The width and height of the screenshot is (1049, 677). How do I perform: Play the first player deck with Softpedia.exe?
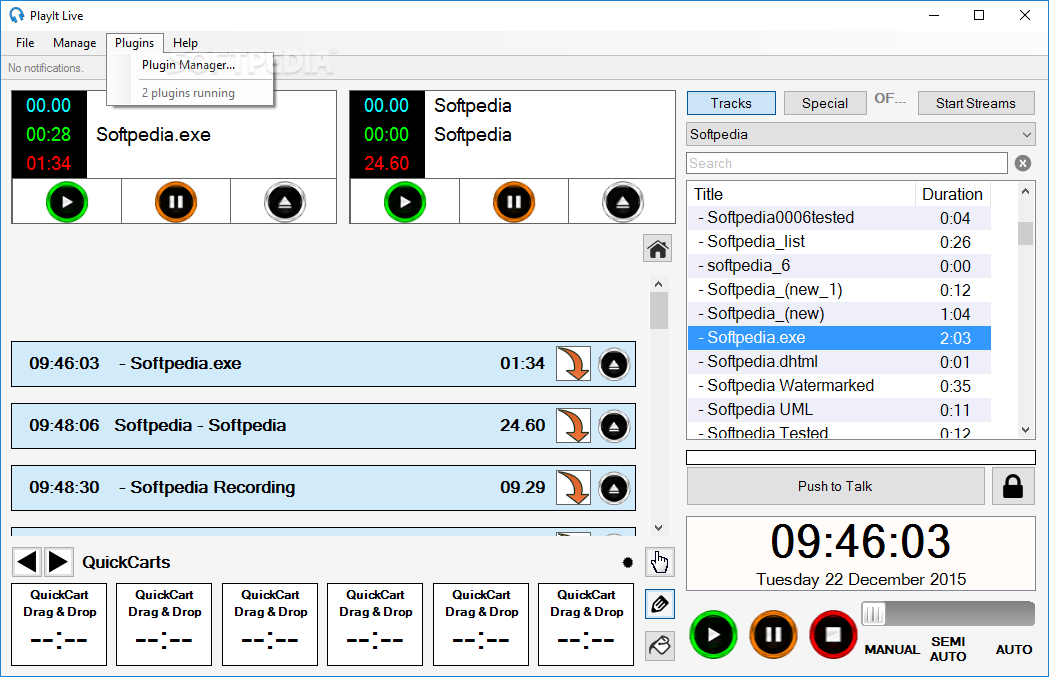click(67, 202)
